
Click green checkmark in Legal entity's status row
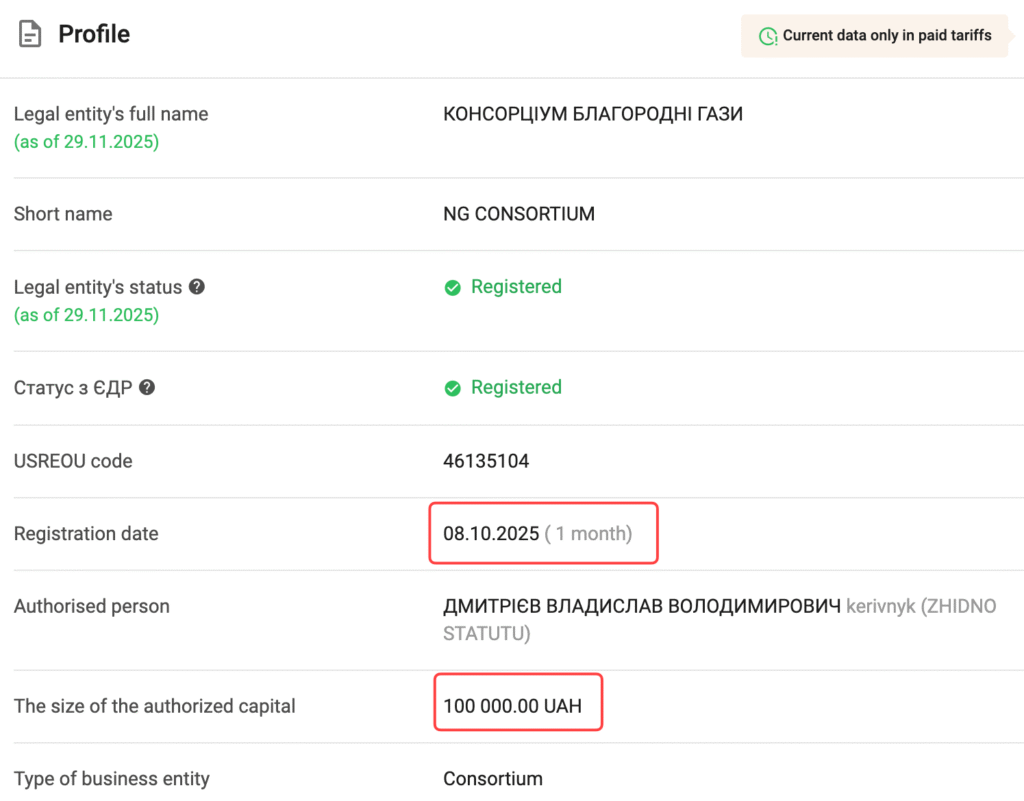tap(452, 288)
